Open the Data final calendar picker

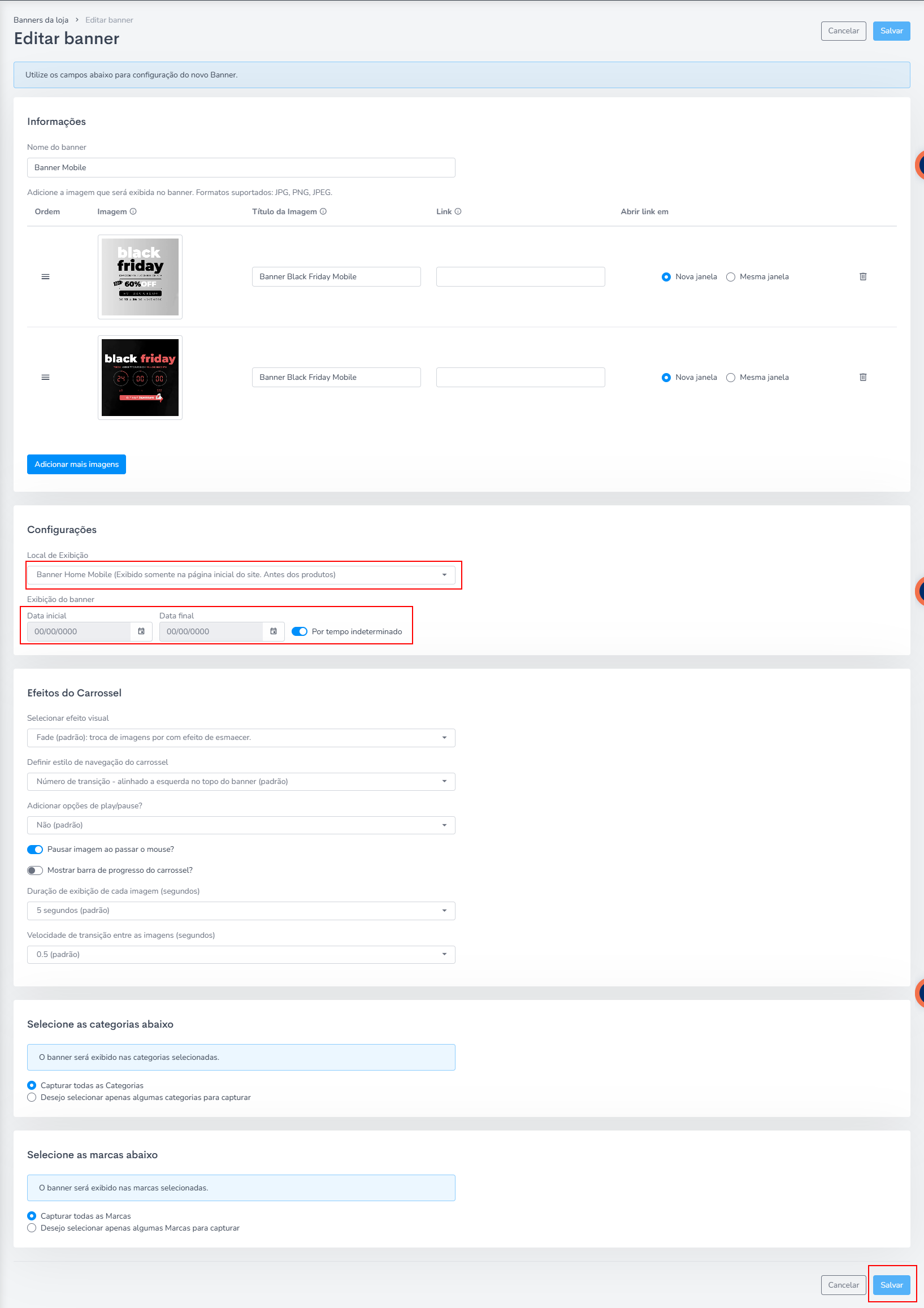tap(274, 631)
